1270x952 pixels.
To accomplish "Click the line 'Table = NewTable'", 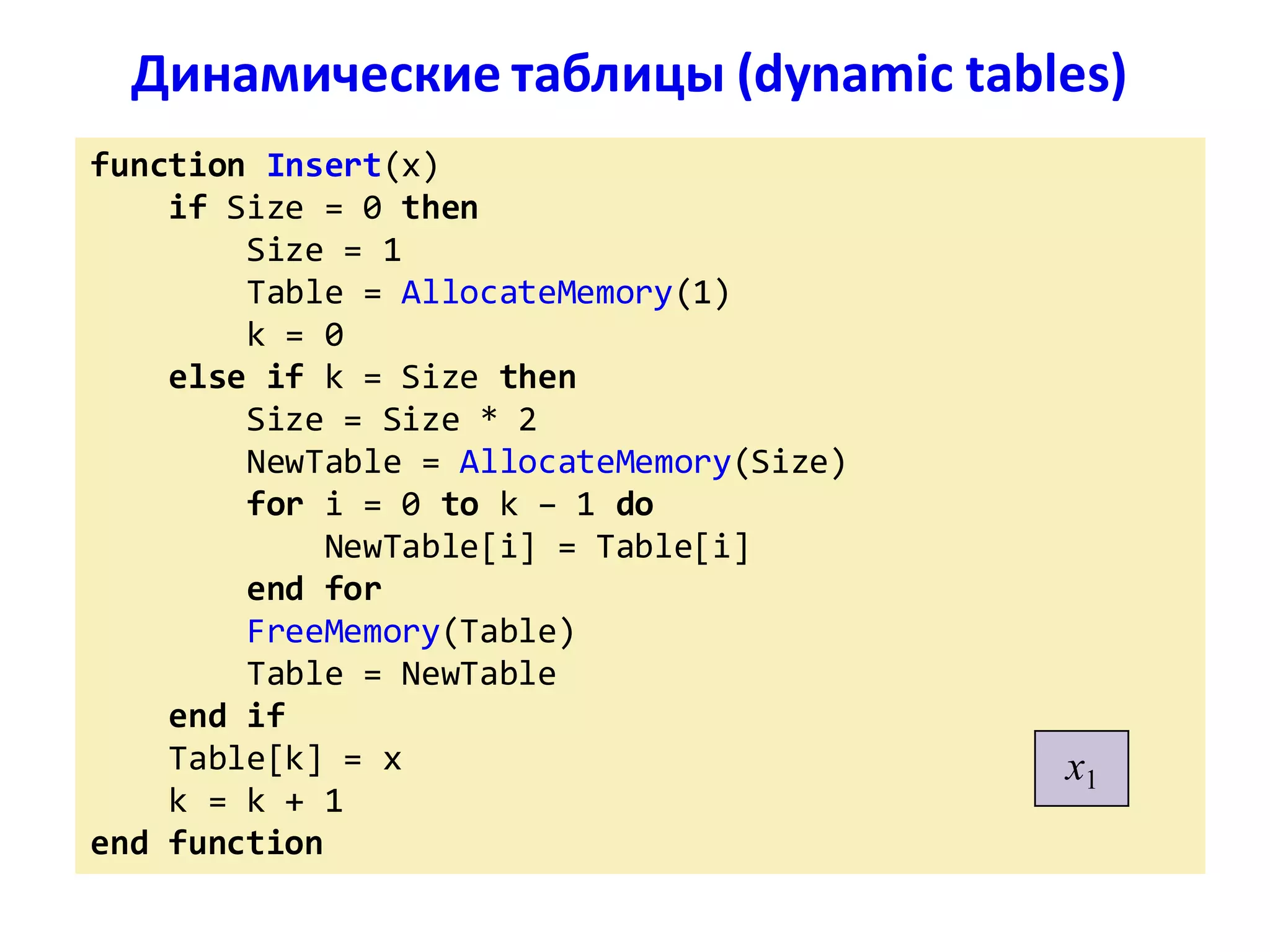I will [x=401, y=674].
